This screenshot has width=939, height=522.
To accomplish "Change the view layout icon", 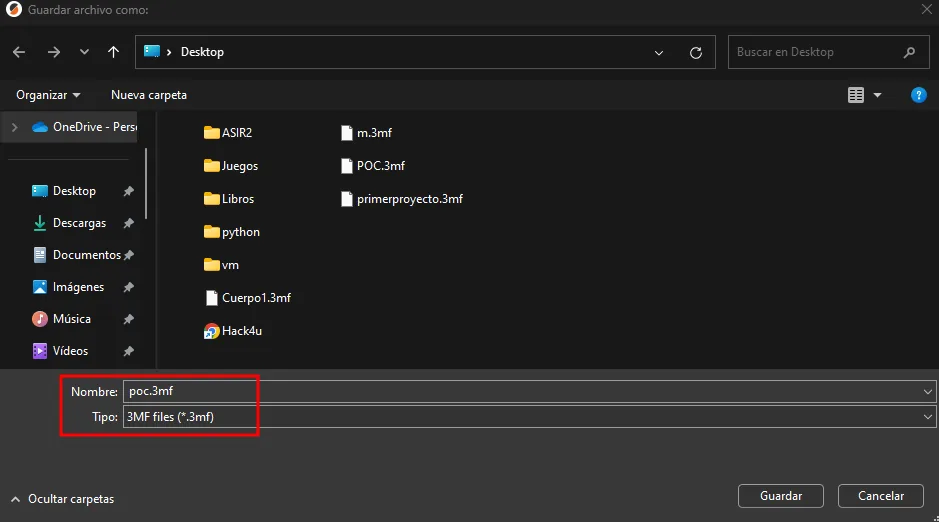I will click(x=856, y=95).
